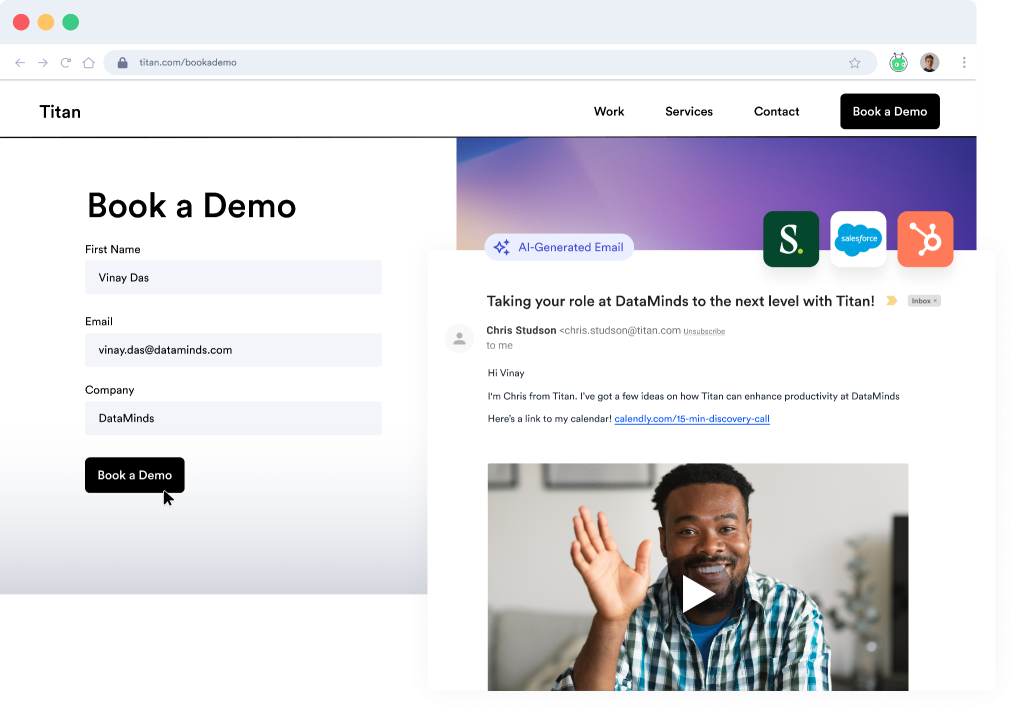Click the bookmark star in the address bar
This screenshot has height=719, width=1024.
856,62
